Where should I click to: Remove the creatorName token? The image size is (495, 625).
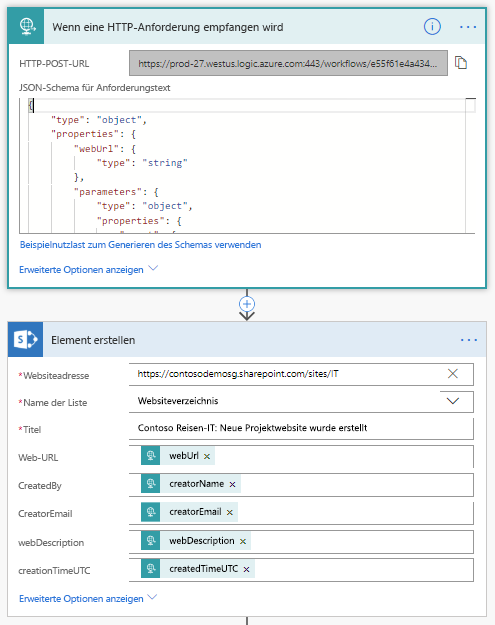coord(232,484)
